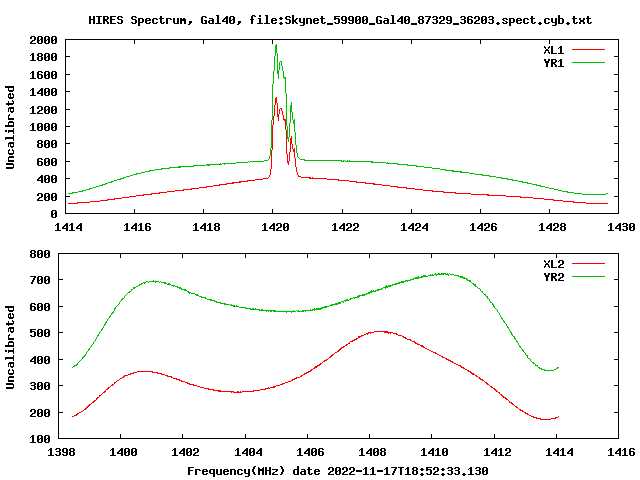Click the 1430 x-axis tick label
640x480 pixels.
coord(621,227)
